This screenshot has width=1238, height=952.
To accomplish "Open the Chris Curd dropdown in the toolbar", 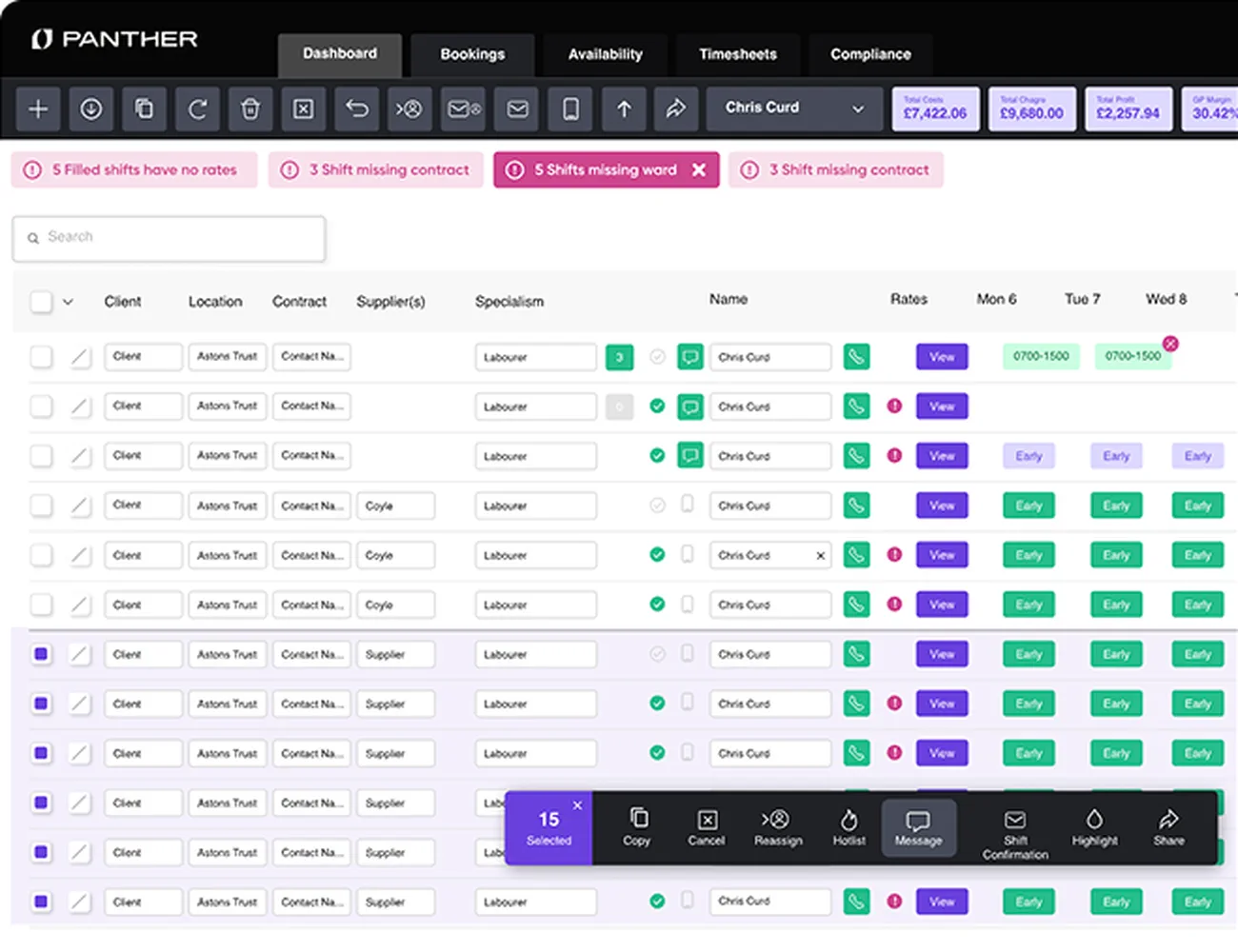I will [x=795, y=109].
